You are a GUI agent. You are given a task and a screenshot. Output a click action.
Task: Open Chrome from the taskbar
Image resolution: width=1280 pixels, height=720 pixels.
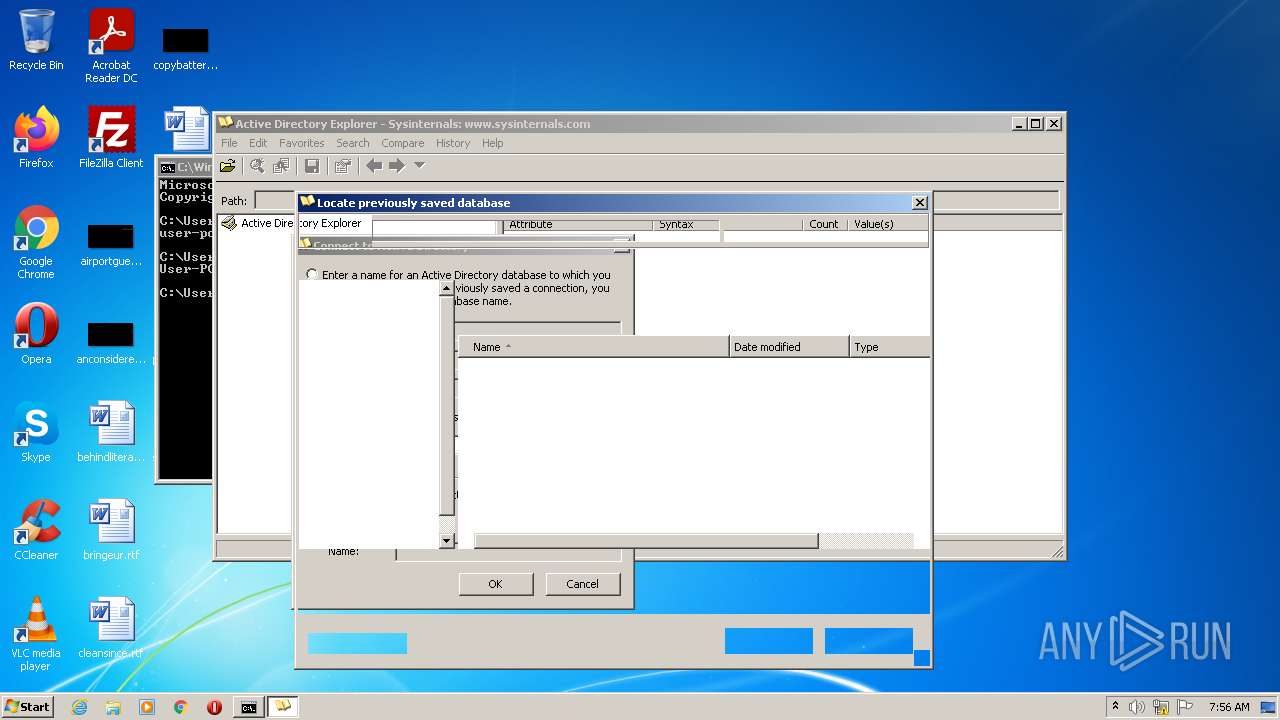[181, 707]
